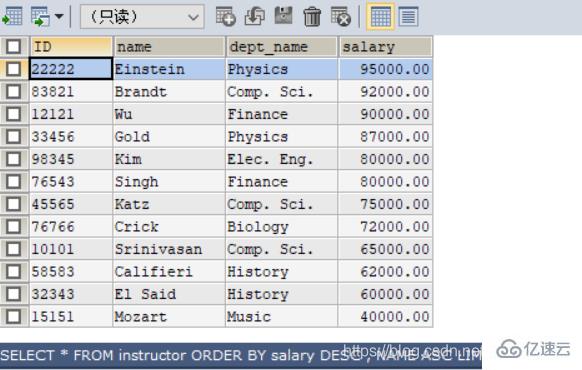
Task: Select the ID cell 76543
Action: (71, 181)
